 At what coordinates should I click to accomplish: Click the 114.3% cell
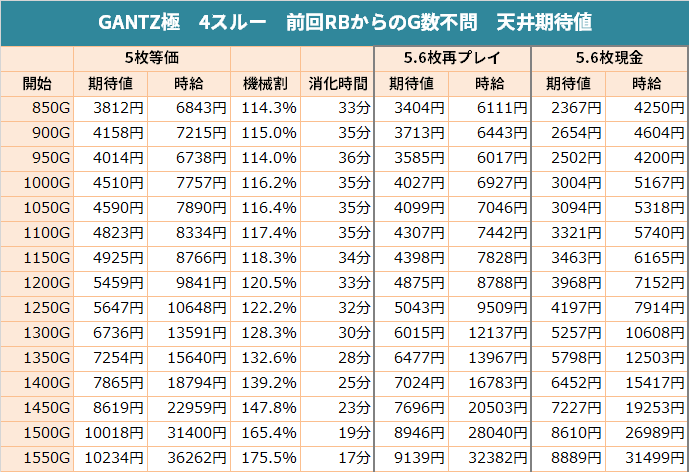265,108
